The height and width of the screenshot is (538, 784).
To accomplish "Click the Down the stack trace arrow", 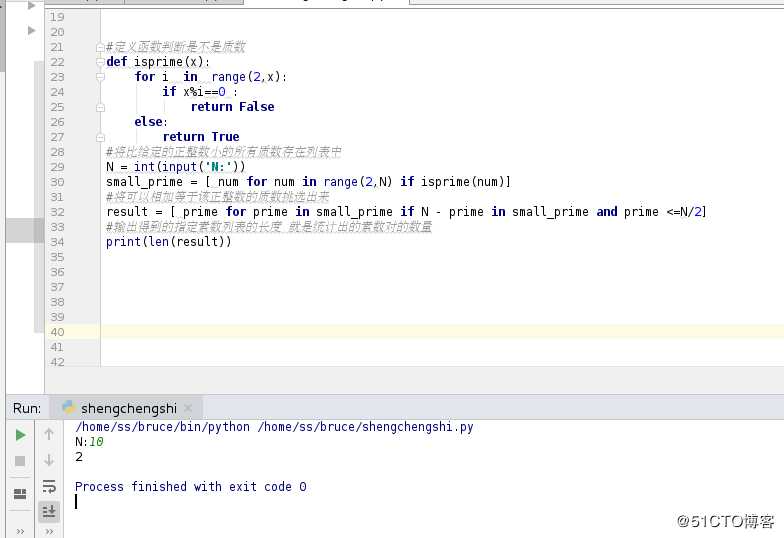I will pos(49,460).
